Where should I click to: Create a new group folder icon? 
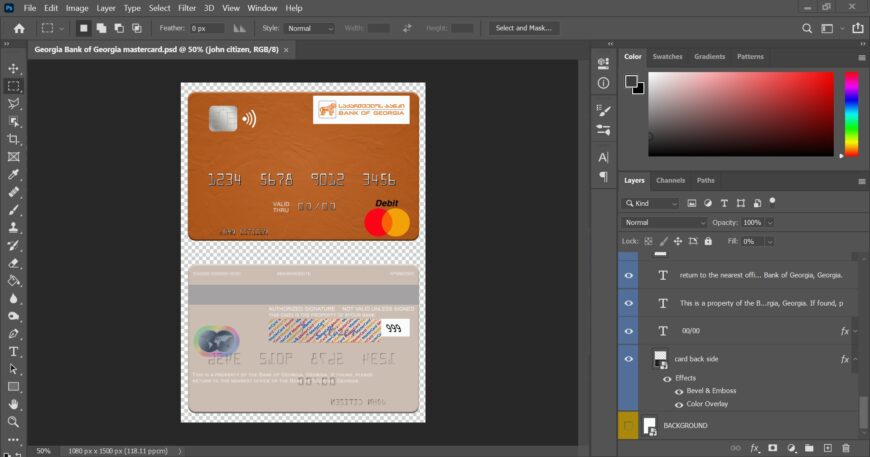[809, 448]
